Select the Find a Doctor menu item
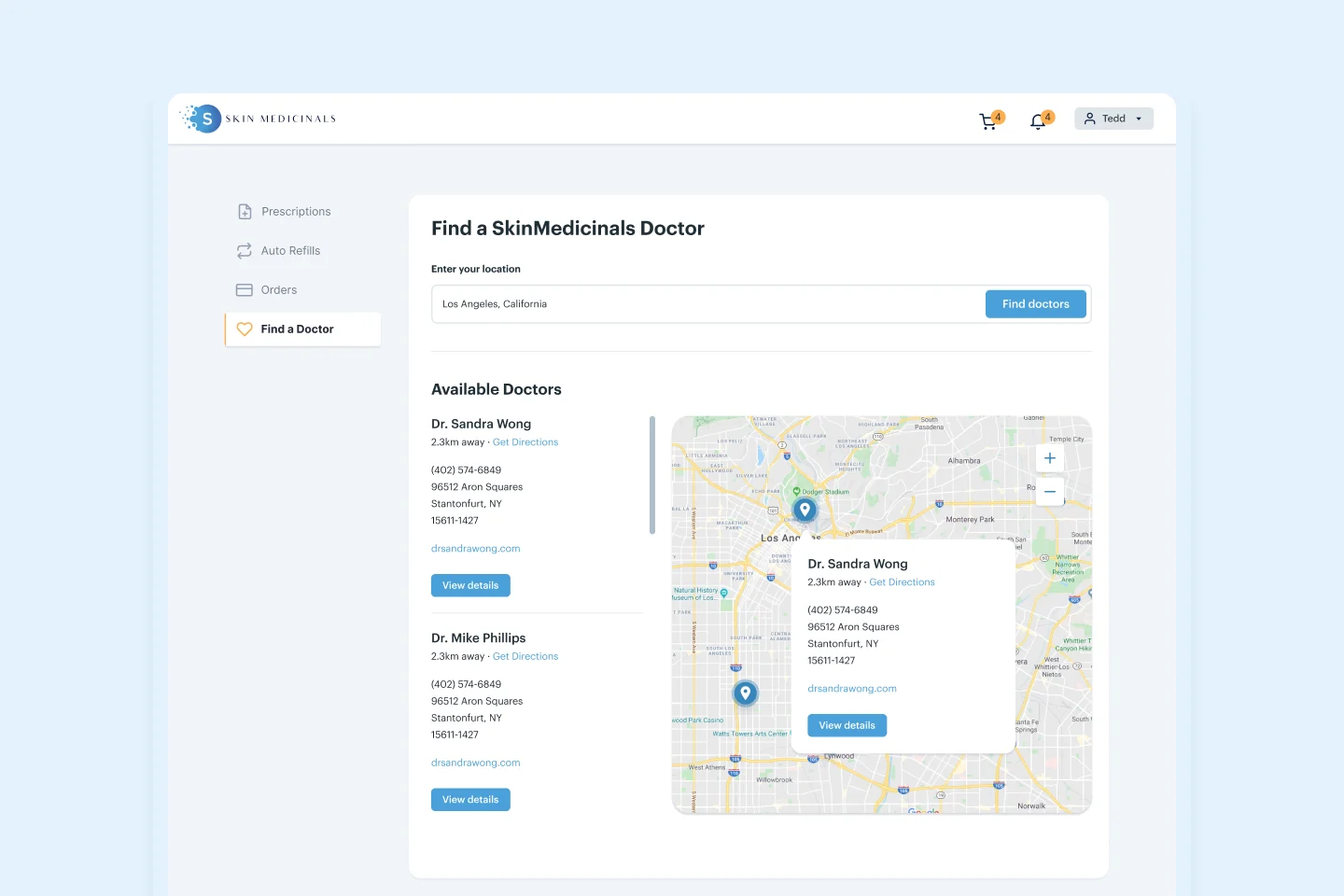 (302, 329)
